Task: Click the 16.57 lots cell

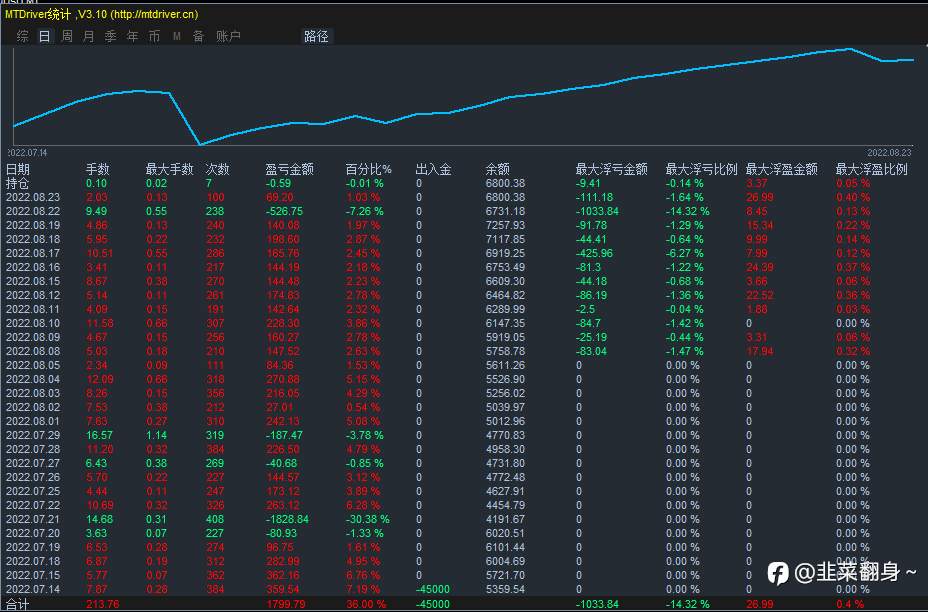Action: [99, 435]
